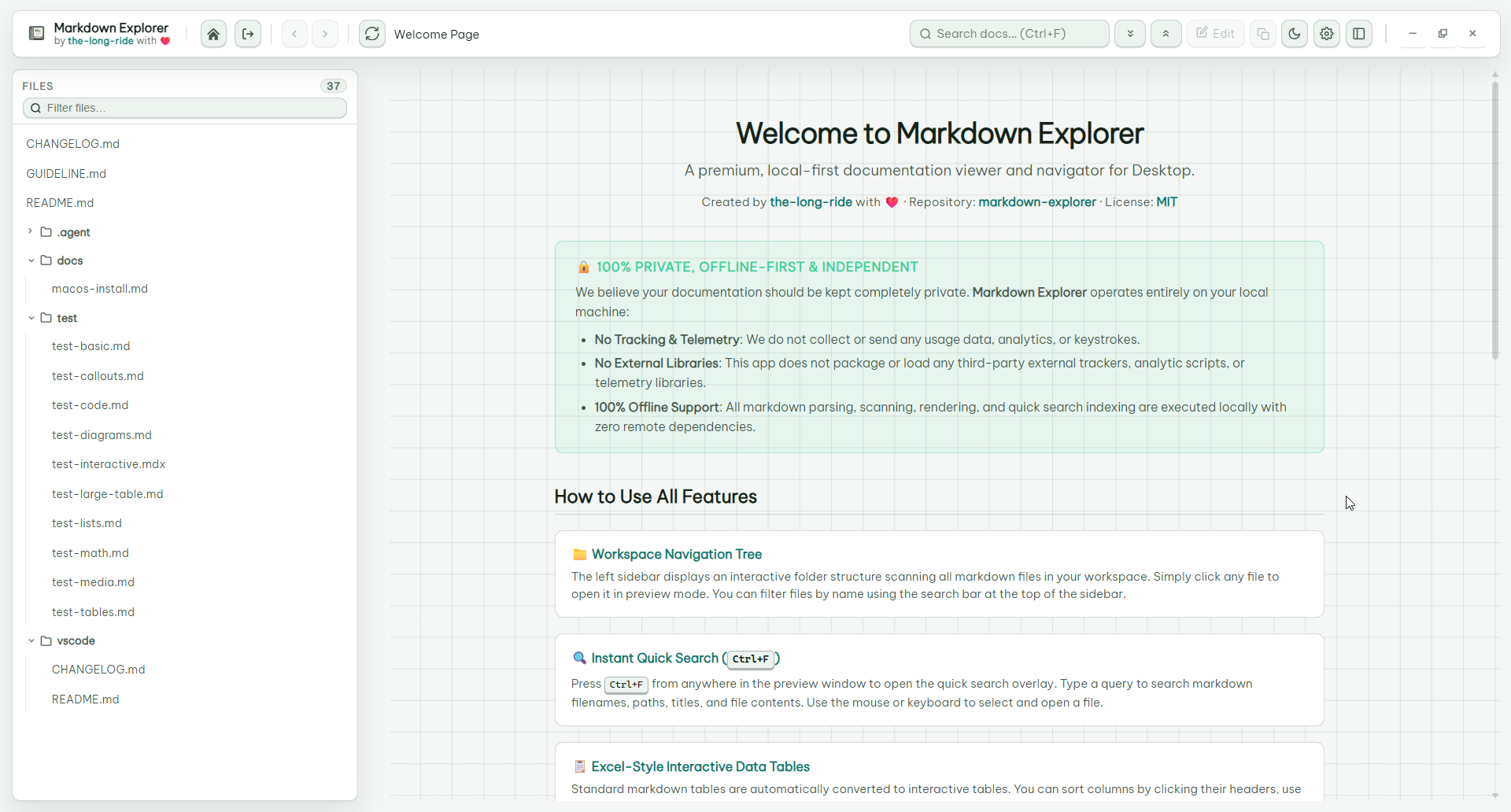Toggle dark mode with the moon icon

pyautogui.click(x=1295, y=34)
